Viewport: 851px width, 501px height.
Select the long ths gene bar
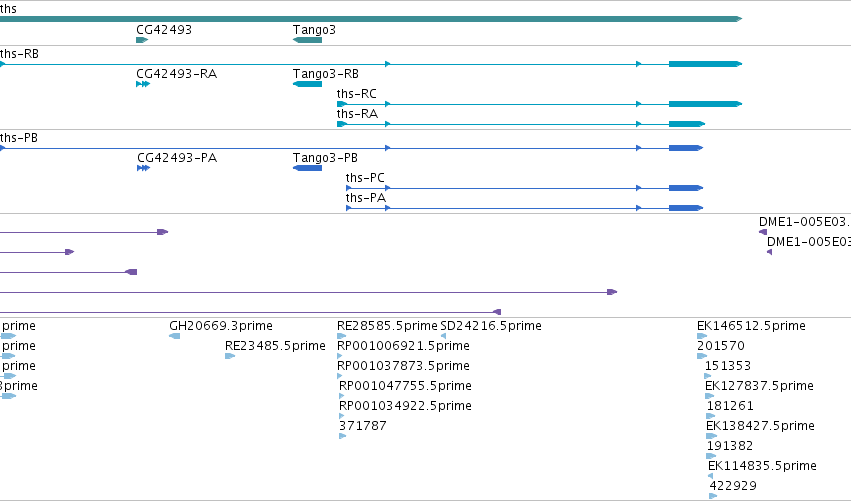click(371, 19)
